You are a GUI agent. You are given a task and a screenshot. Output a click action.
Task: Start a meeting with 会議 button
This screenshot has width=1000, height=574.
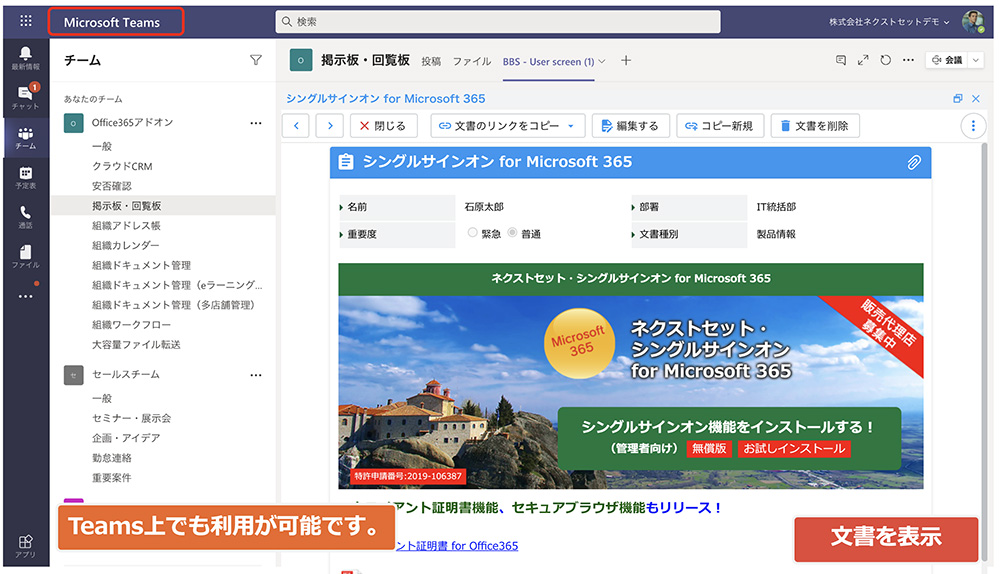[x=947, y=60]
